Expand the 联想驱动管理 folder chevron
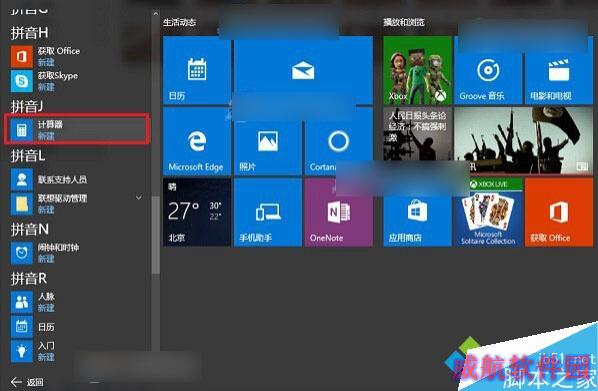 (x=139, y=198)
